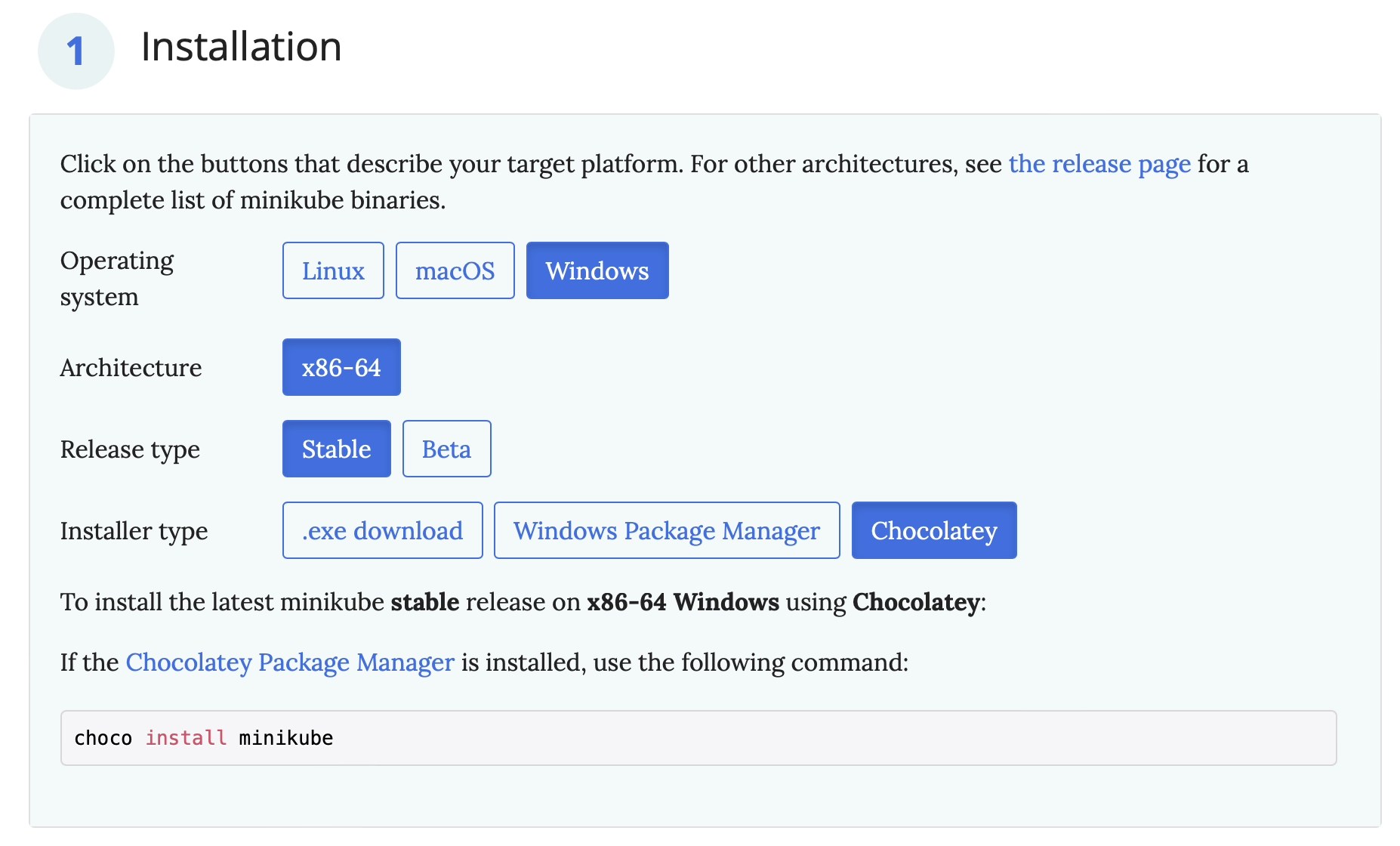Screen dimensions: 1400x846
Task: Select Chocolatey as the installer type
Action: (933, 530)
